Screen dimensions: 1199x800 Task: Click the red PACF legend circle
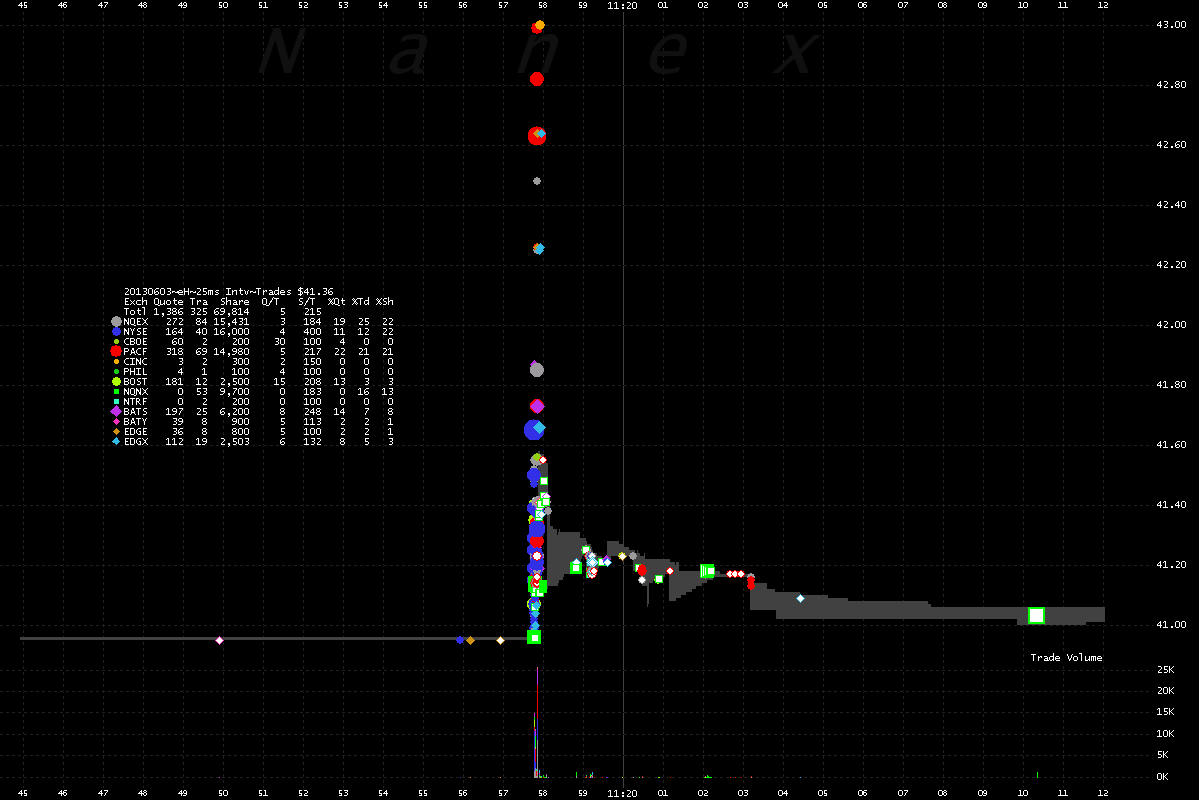[x=116, y=352]
